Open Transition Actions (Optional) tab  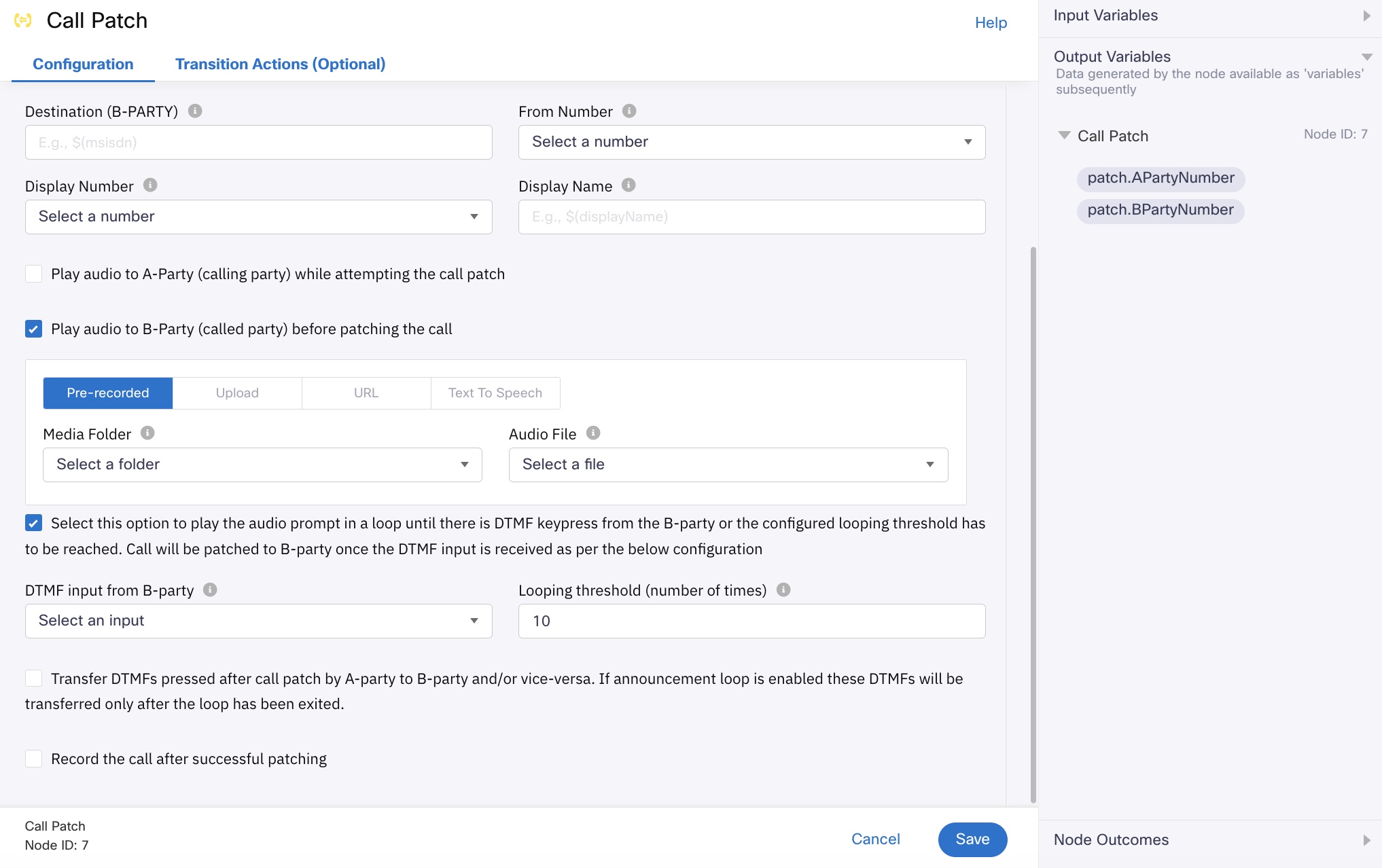point(280,64)
